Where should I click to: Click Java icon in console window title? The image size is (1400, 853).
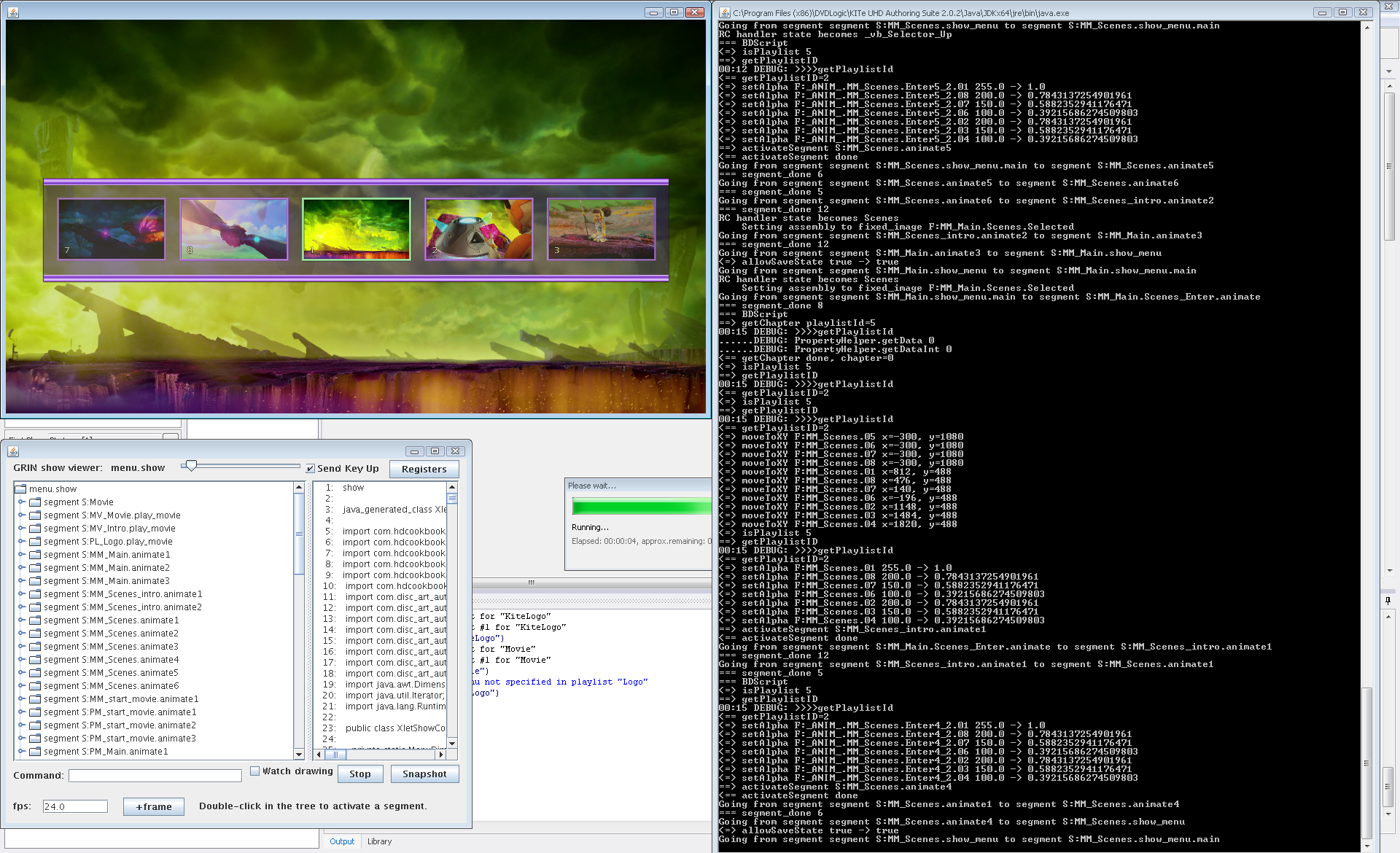click(x=725, y=12)
